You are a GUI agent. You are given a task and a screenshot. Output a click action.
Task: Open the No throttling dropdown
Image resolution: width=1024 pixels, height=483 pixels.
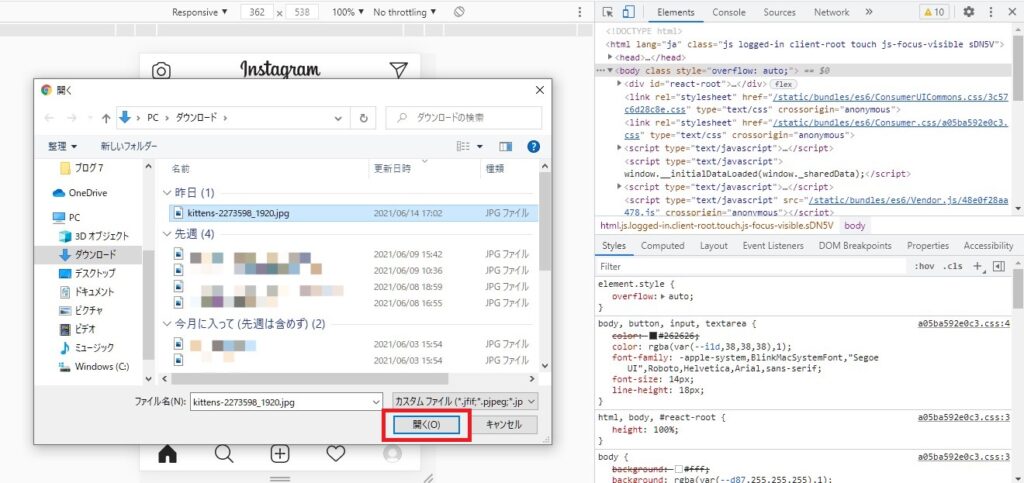pos(404,12)
